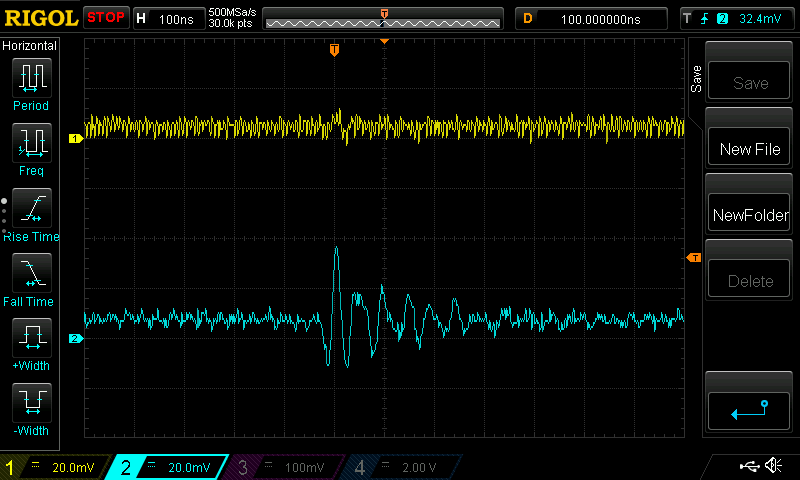Screen dimensions: 800x480
Task: Select disabled channel 3 100mV tab
Action: (286, 467)
